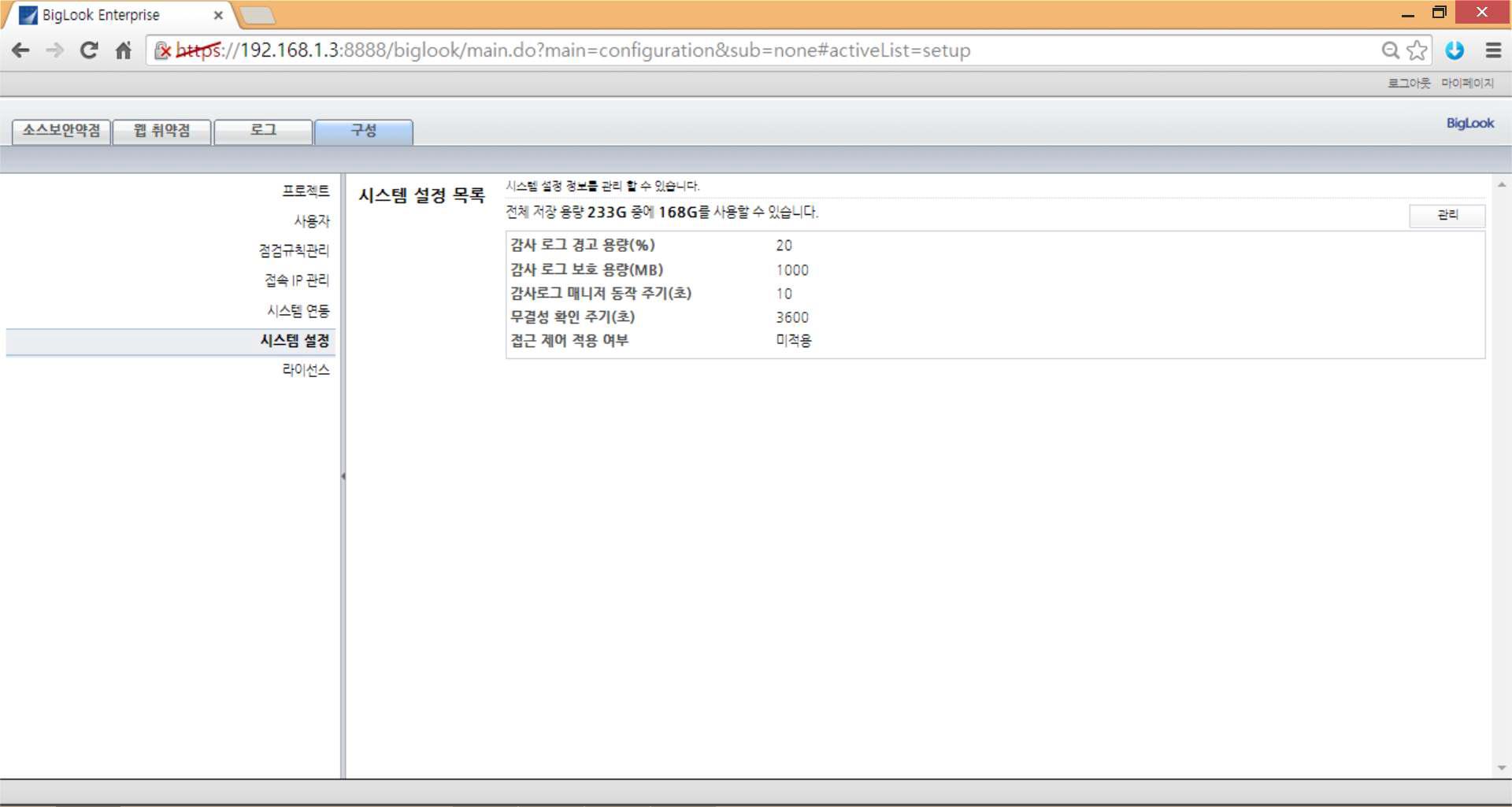The image size is (1512, 807).
Task: Click the BigLook logo
Action: [x=1469, y=123]
